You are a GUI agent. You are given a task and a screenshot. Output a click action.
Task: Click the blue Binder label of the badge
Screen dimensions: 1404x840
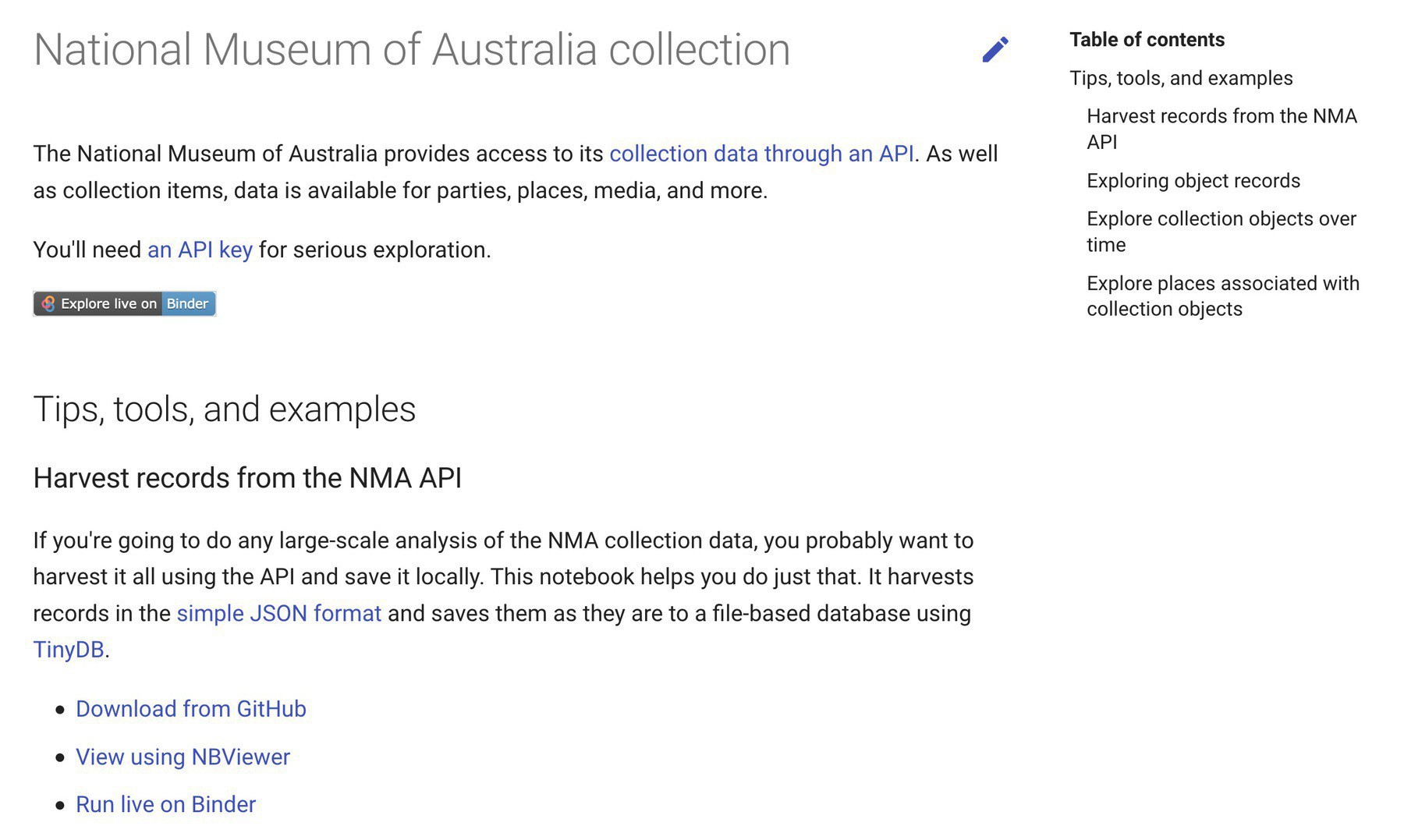pyautogui.click(x=188, y=303)
